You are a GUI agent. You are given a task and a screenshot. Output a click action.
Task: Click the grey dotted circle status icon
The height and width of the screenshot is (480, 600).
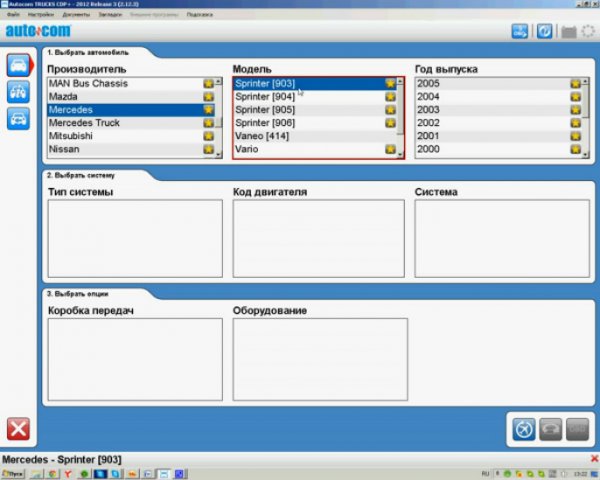click(x=588, y=31)
